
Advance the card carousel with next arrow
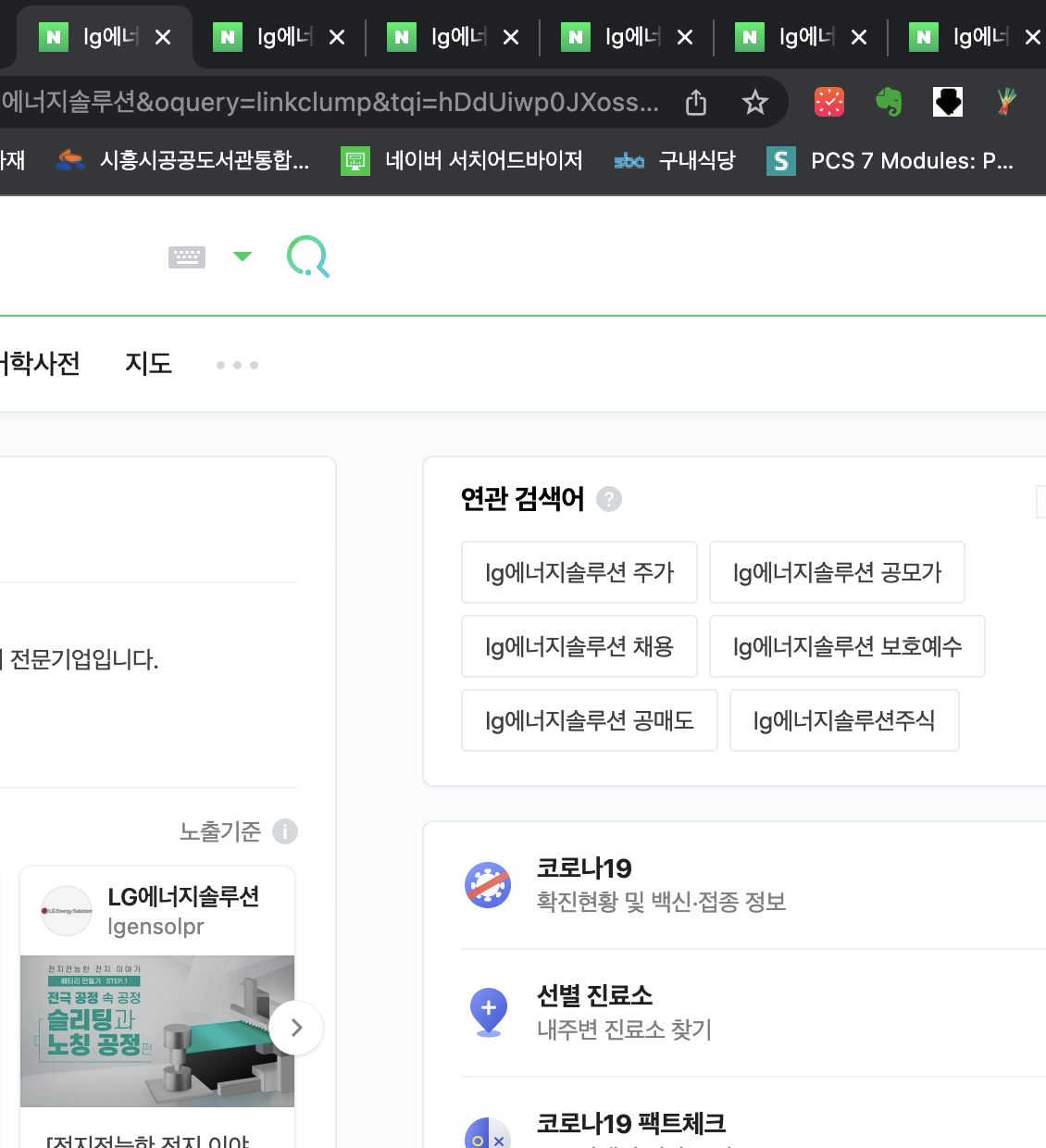click(296, 1028)
